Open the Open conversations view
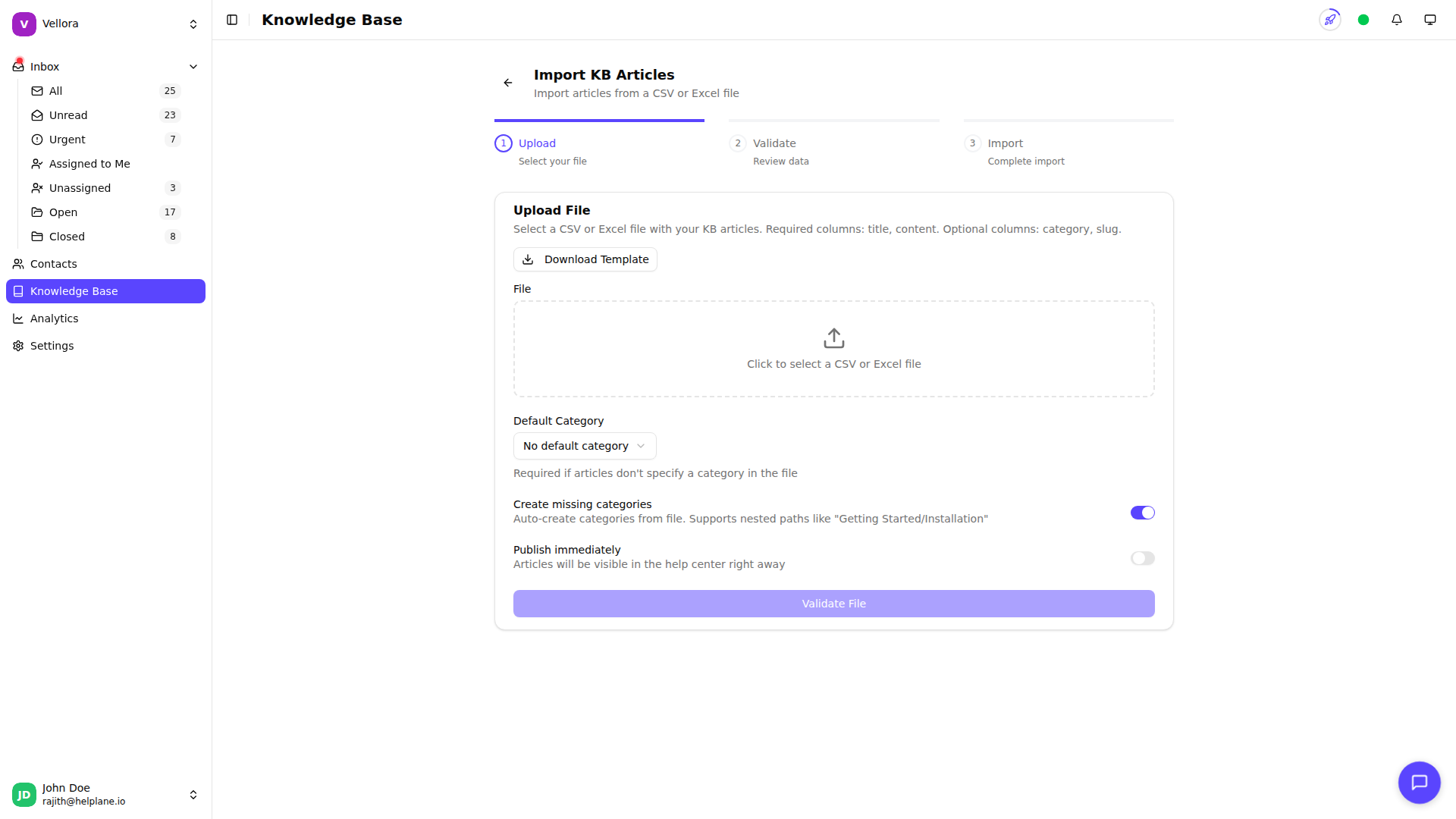The image size is (1456, 819). 105,212
